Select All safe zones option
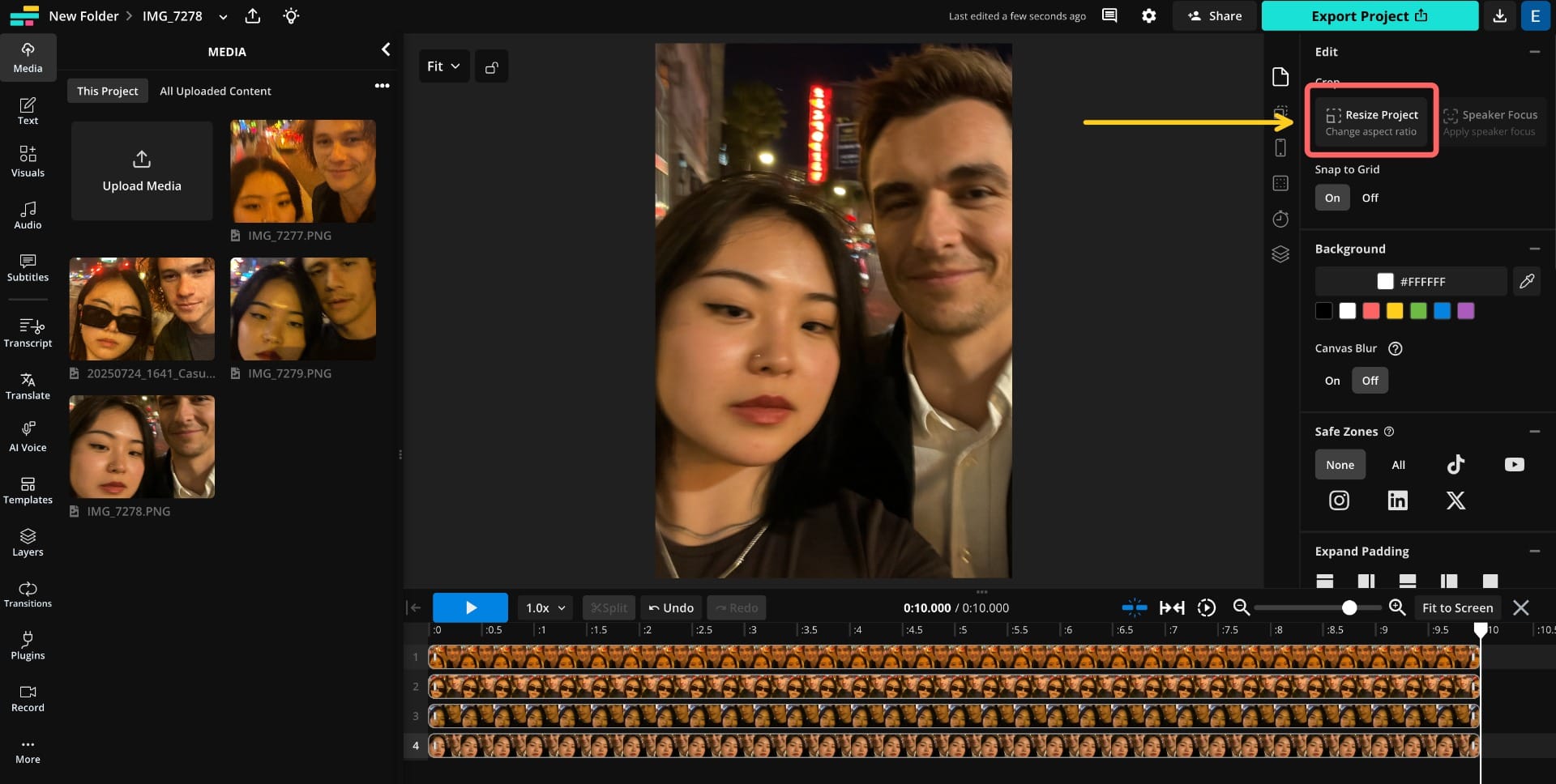This screenshot has width=1556, height=784. (x=1398, y=465)
